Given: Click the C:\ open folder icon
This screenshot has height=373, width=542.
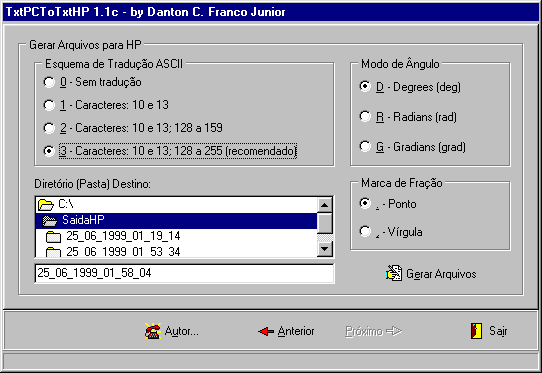Looking at the screenshot, I should tap(46, 204).
